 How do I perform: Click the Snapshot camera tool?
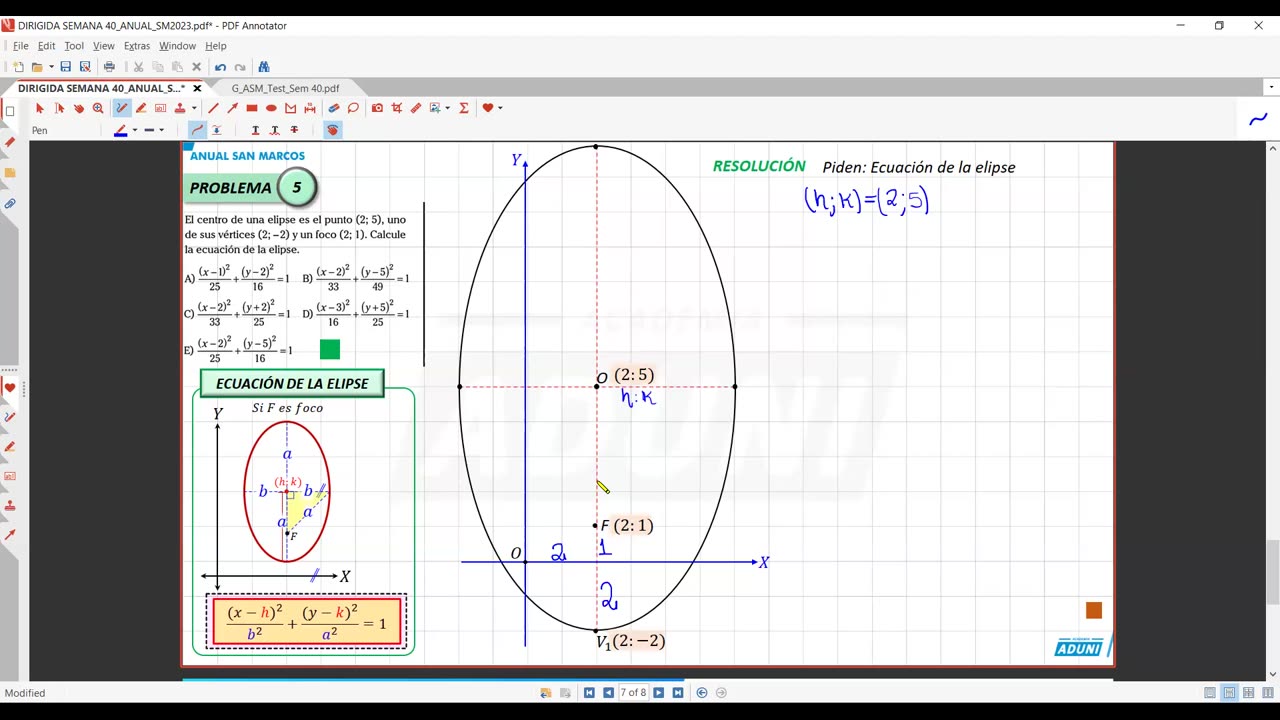[377, 108]
